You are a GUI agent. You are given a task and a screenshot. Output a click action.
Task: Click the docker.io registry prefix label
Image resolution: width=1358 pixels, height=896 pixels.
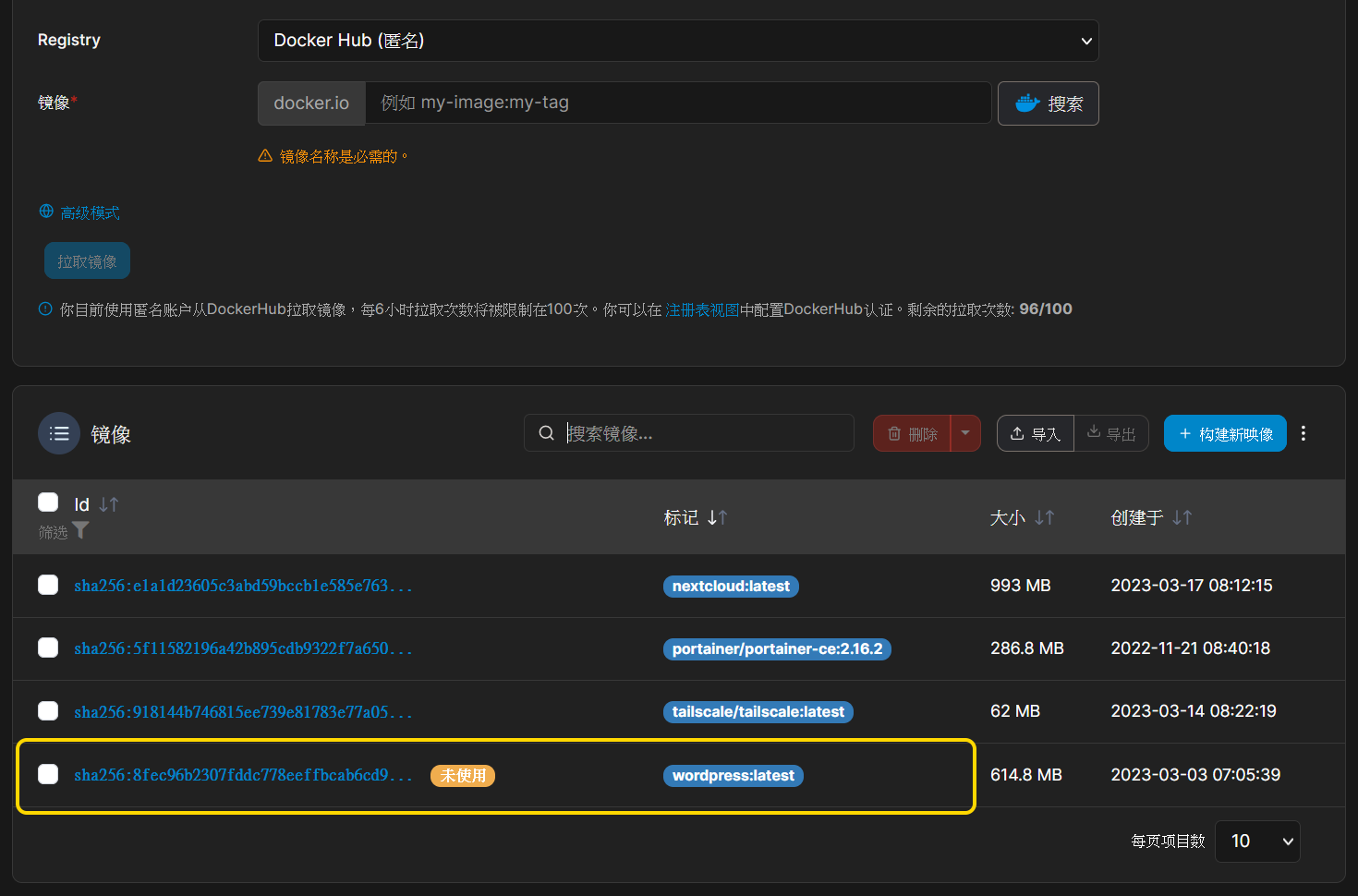point(311,103)
